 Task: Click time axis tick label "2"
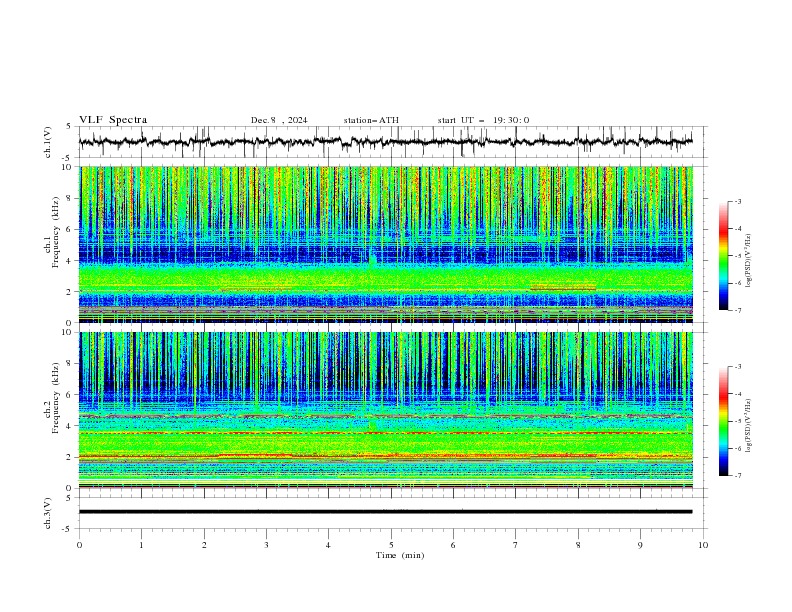tap(204, 545)
